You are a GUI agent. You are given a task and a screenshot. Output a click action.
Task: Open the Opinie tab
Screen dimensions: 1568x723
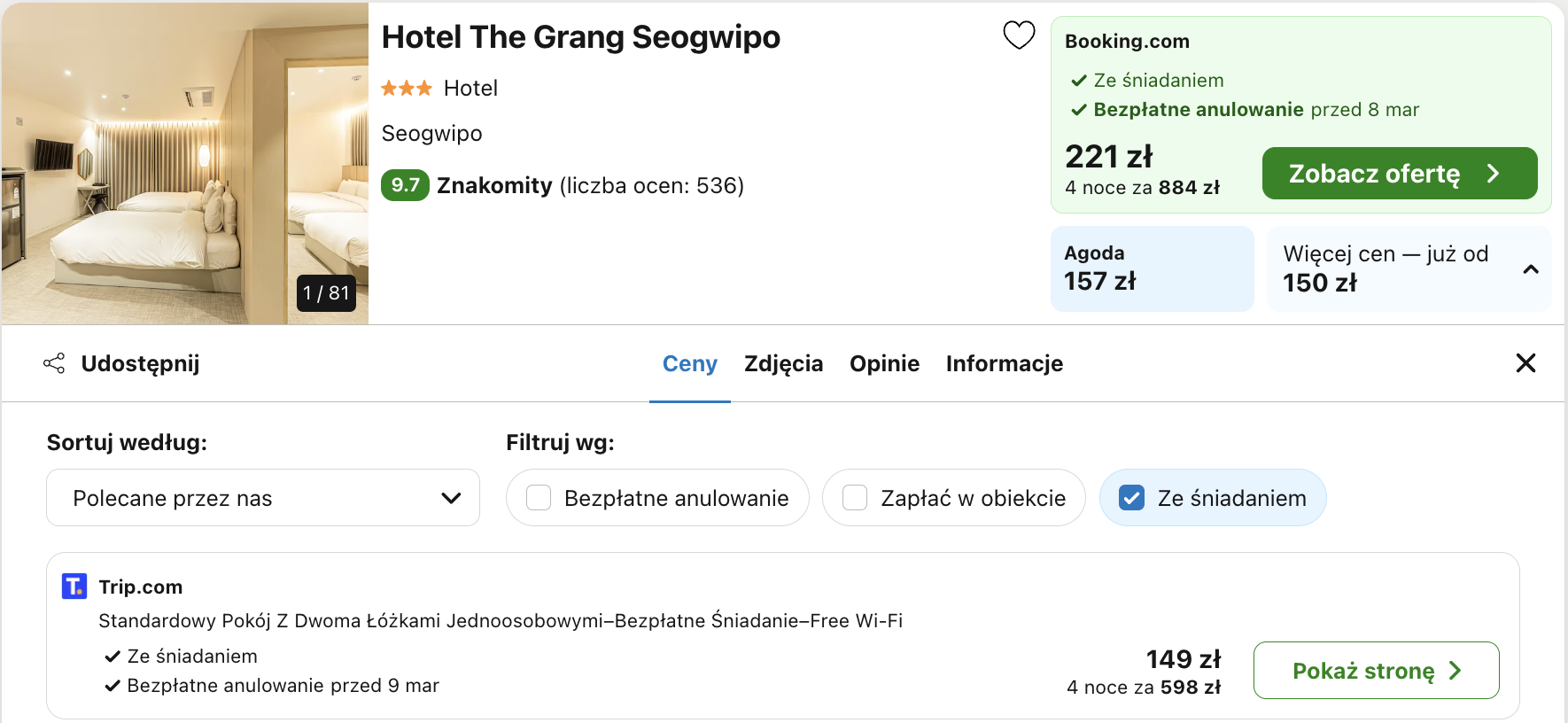(884, 363)
